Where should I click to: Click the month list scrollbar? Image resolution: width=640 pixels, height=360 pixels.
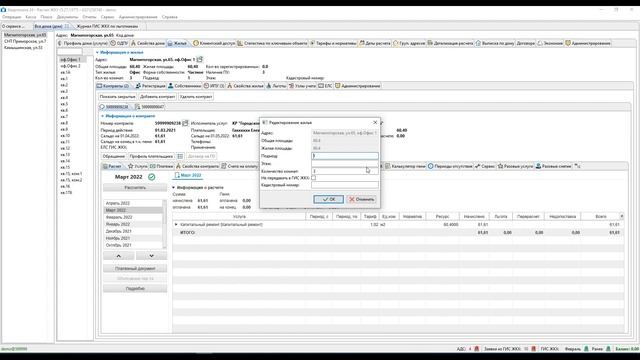point(165,224)
